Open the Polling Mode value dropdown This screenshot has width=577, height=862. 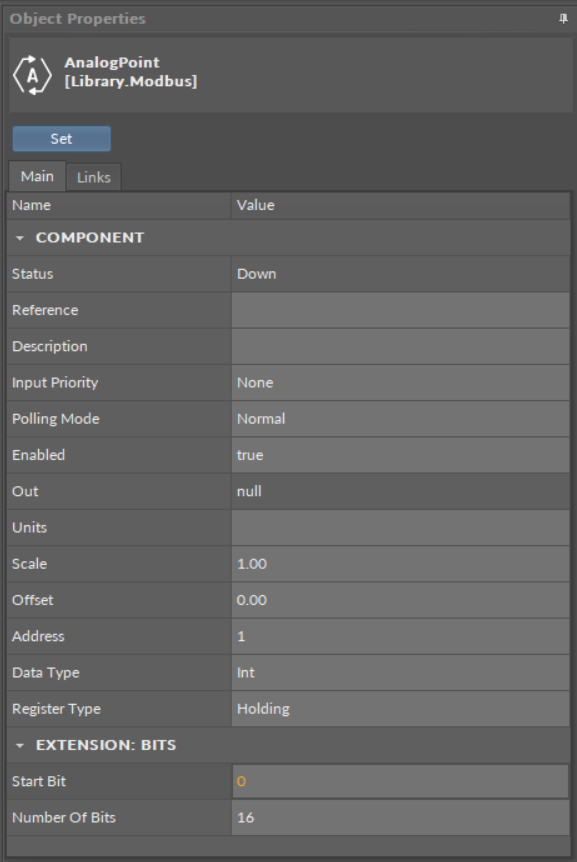pyautogui.click(x=400, y=419)
